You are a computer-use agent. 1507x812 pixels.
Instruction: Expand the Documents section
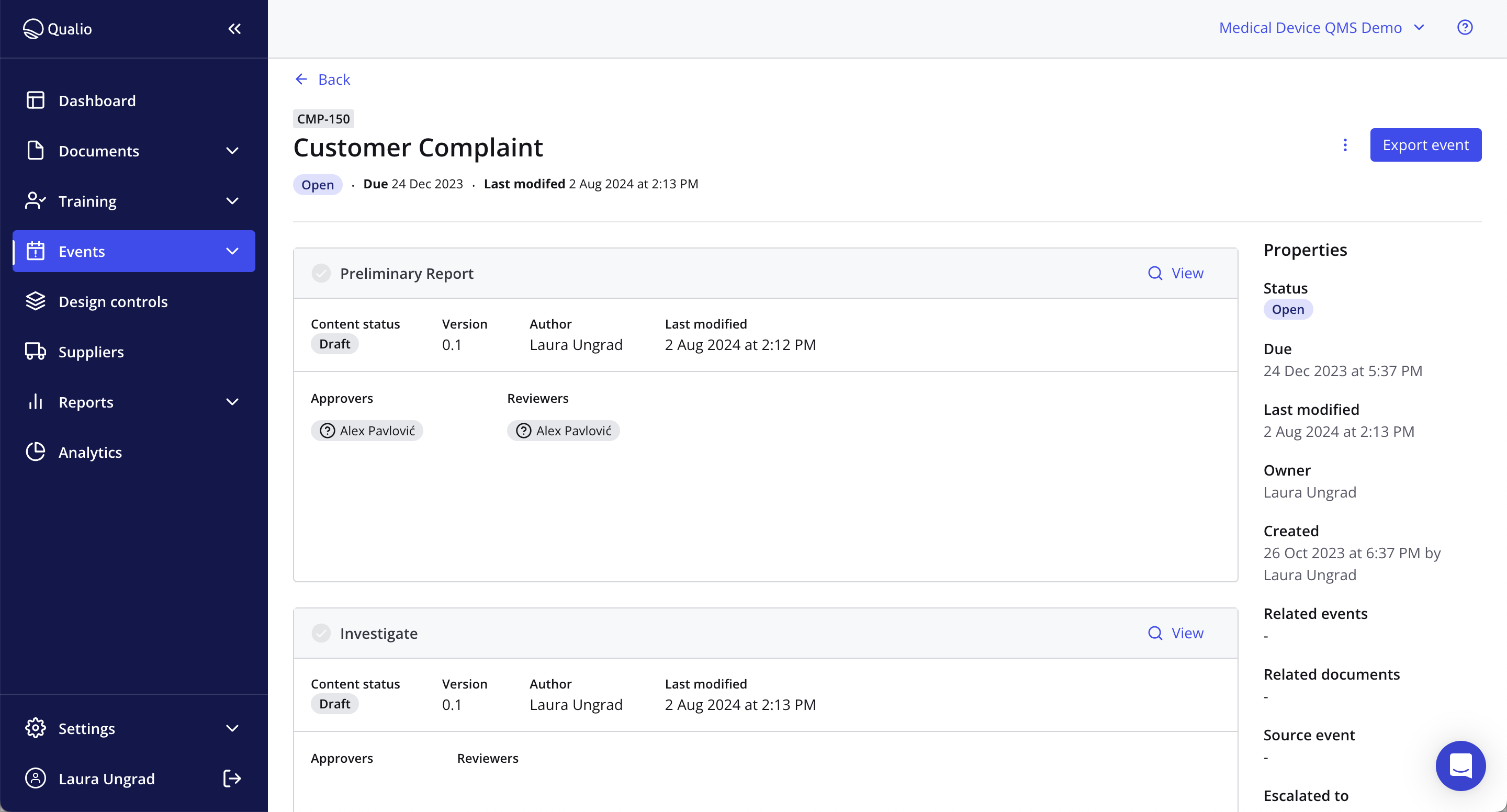coord(232,150)
